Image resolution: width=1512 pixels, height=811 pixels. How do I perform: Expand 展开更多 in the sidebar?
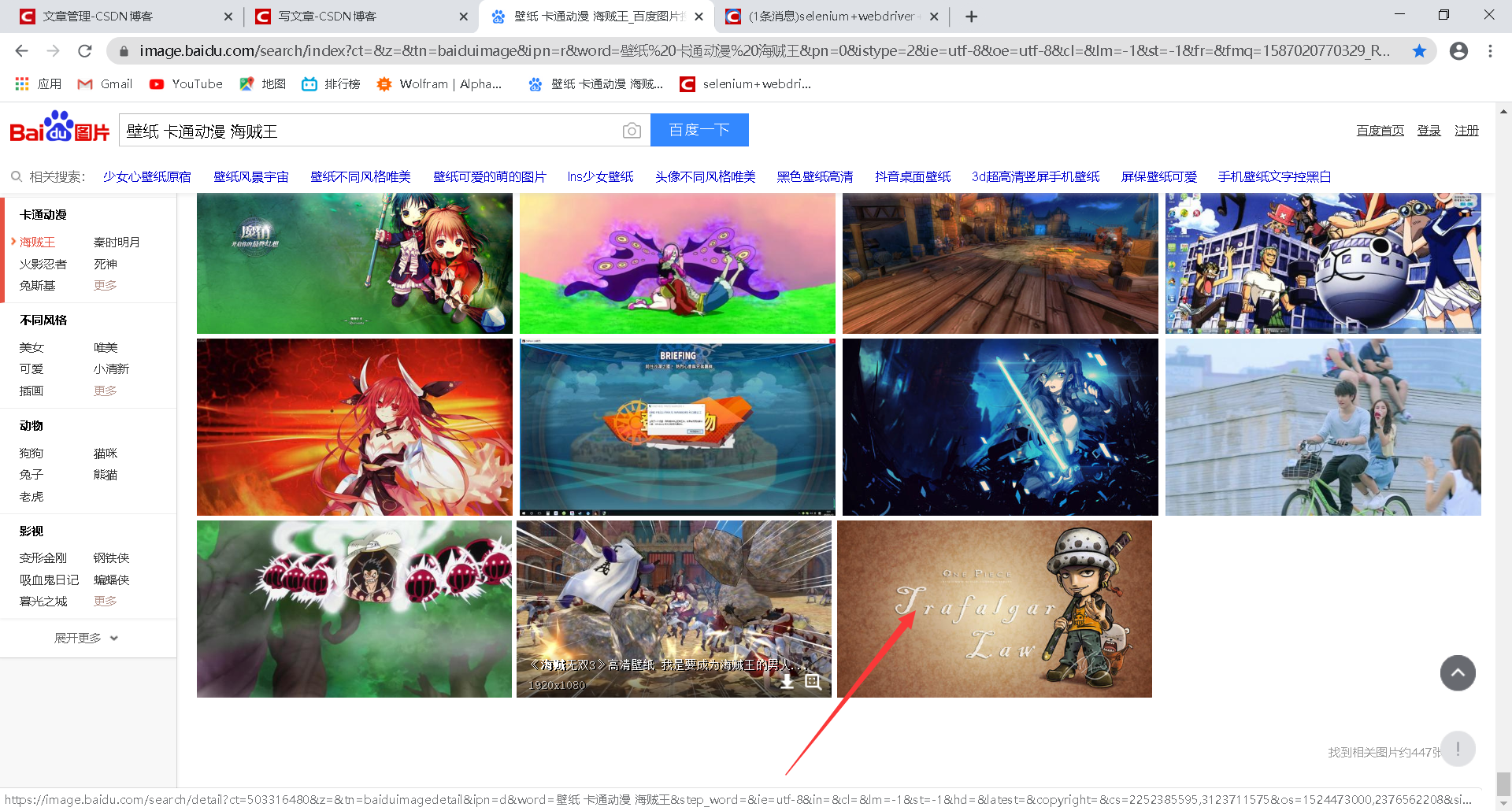point(87,639)
